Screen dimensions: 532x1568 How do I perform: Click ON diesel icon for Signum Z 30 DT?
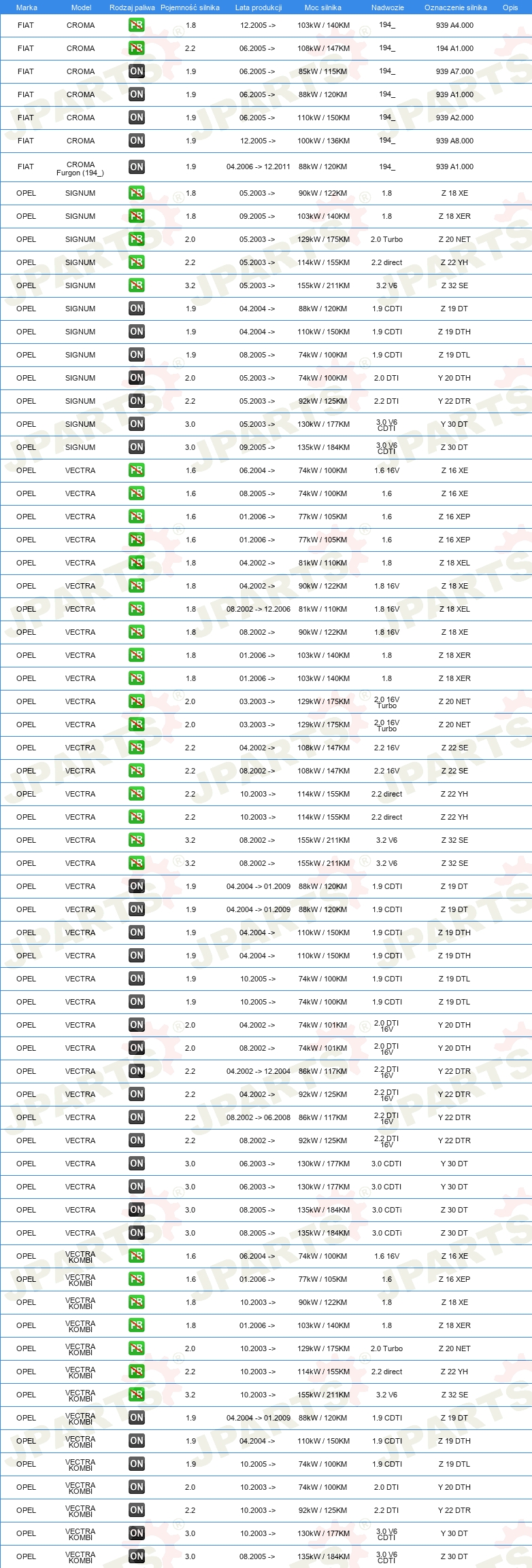[x=137, y=447]
